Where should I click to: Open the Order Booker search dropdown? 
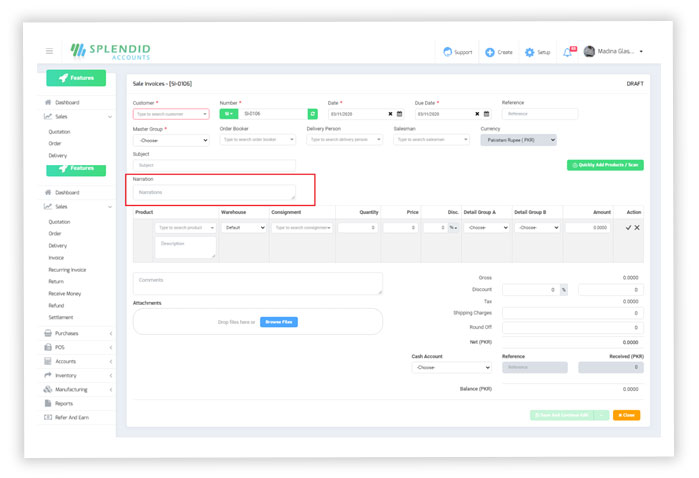coord(258,140)
